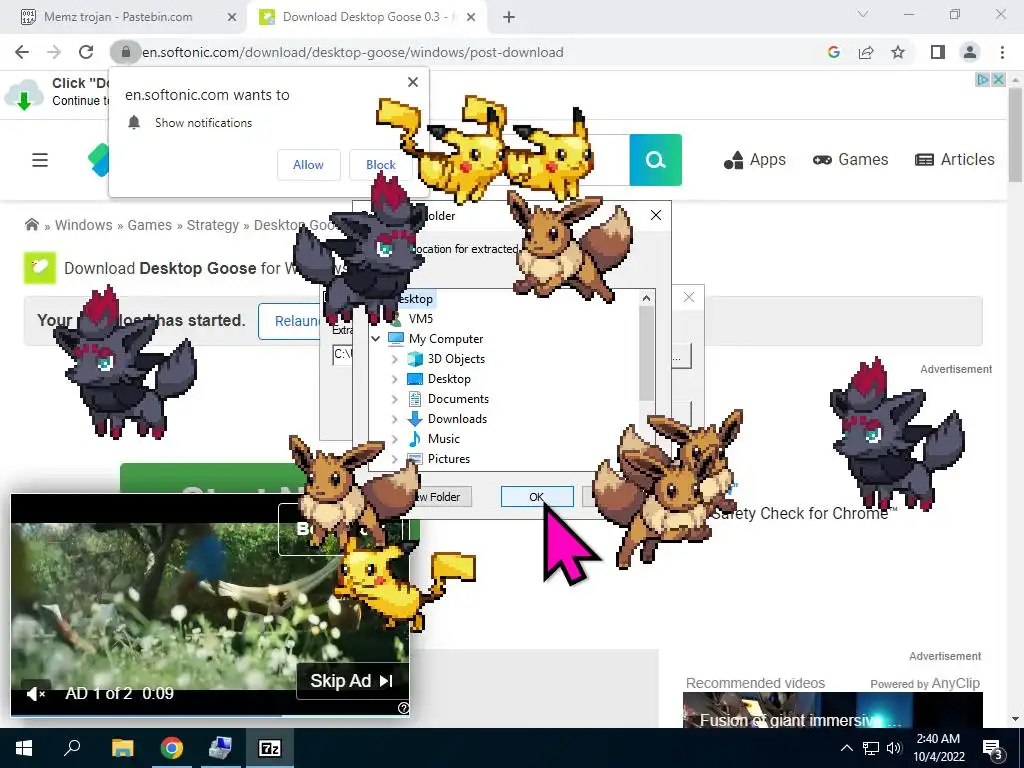Show hidden system tray icons

tap(846, 748)
